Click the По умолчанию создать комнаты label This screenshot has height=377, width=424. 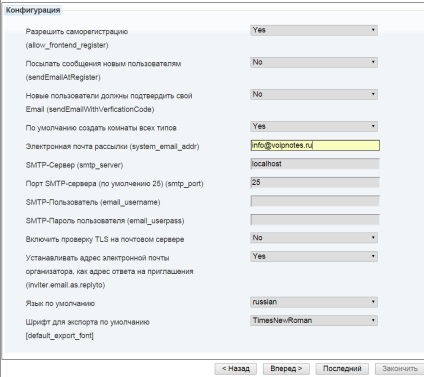[101, 128]
